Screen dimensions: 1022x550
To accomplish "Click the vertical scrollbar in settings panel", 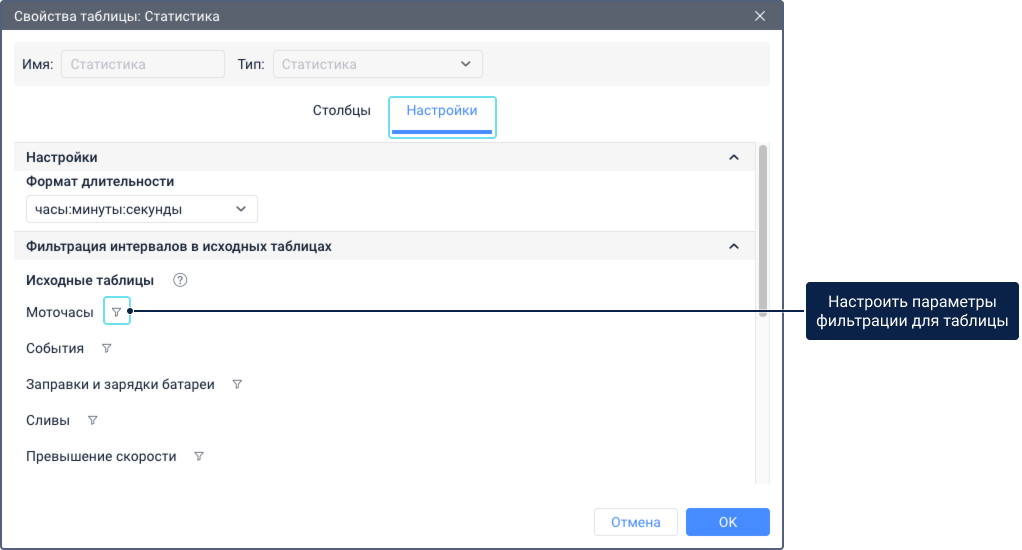I will click(x=763, y=231).
